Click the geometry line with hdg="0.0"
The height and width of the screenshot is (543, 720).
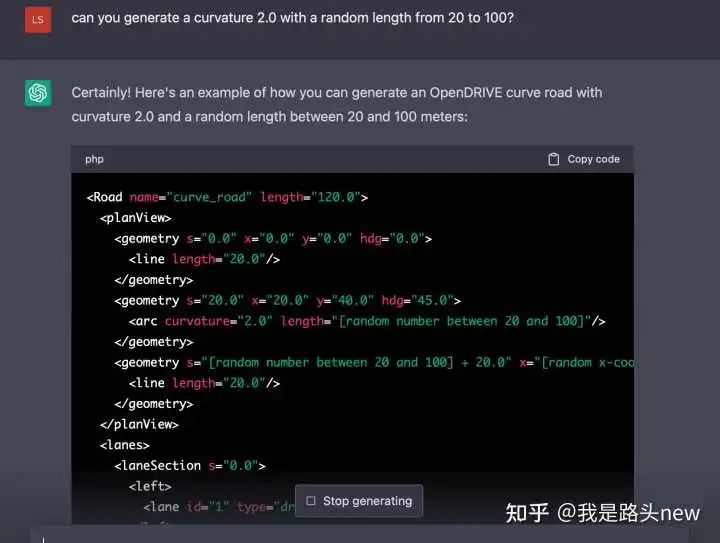coord(273,239)
